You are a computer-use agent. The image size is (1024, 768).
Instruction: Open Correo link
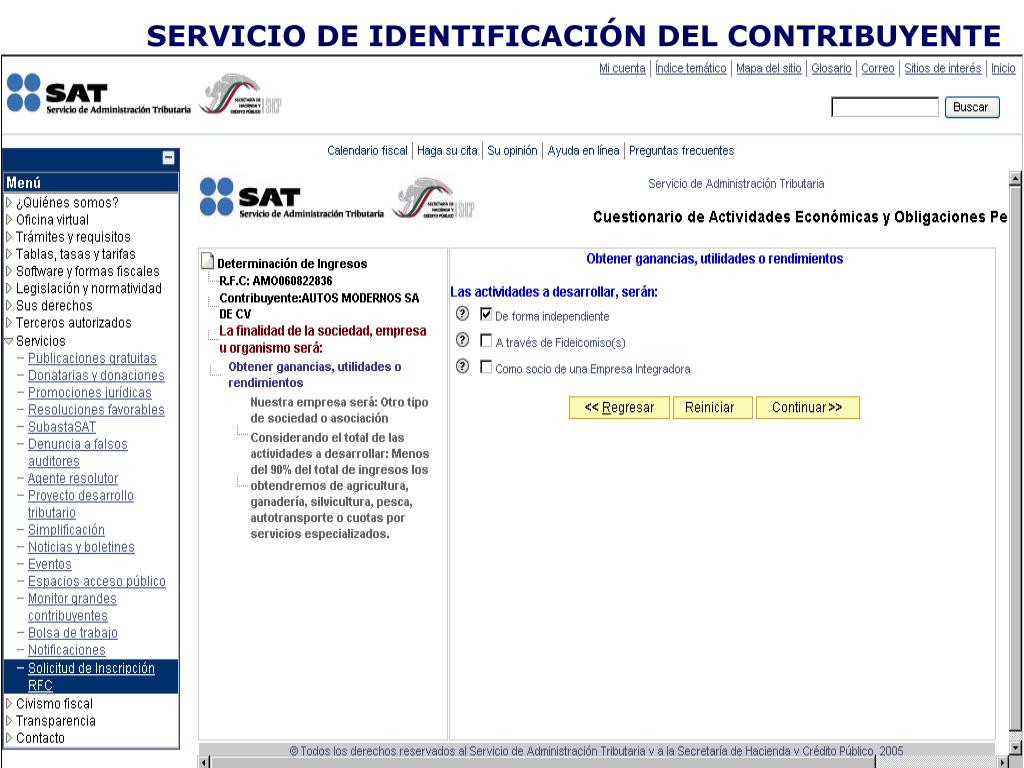tap(878, 68)
